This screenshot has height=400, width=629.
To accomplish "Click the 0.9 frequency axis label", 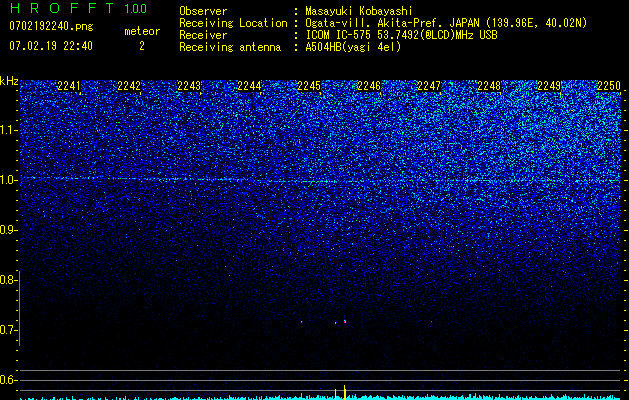I will [8, 230].
